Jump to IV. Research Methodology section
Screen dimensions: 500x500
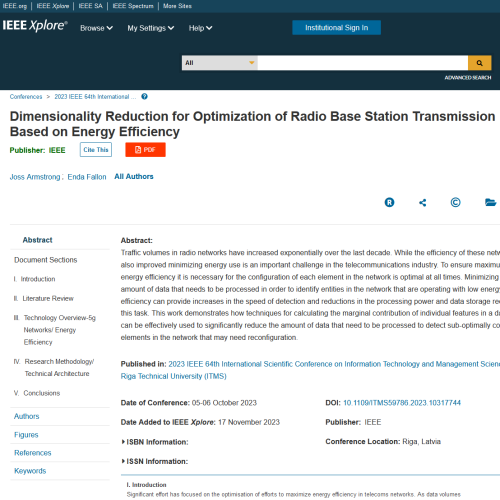click(x=54, y=368)
